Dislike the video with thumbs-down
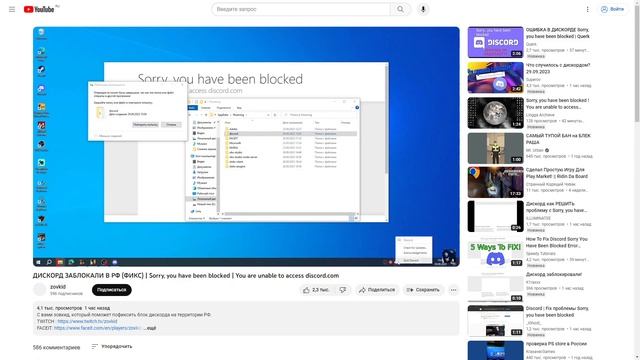This screenshot has width=640, height=360. tap(342, 290)
